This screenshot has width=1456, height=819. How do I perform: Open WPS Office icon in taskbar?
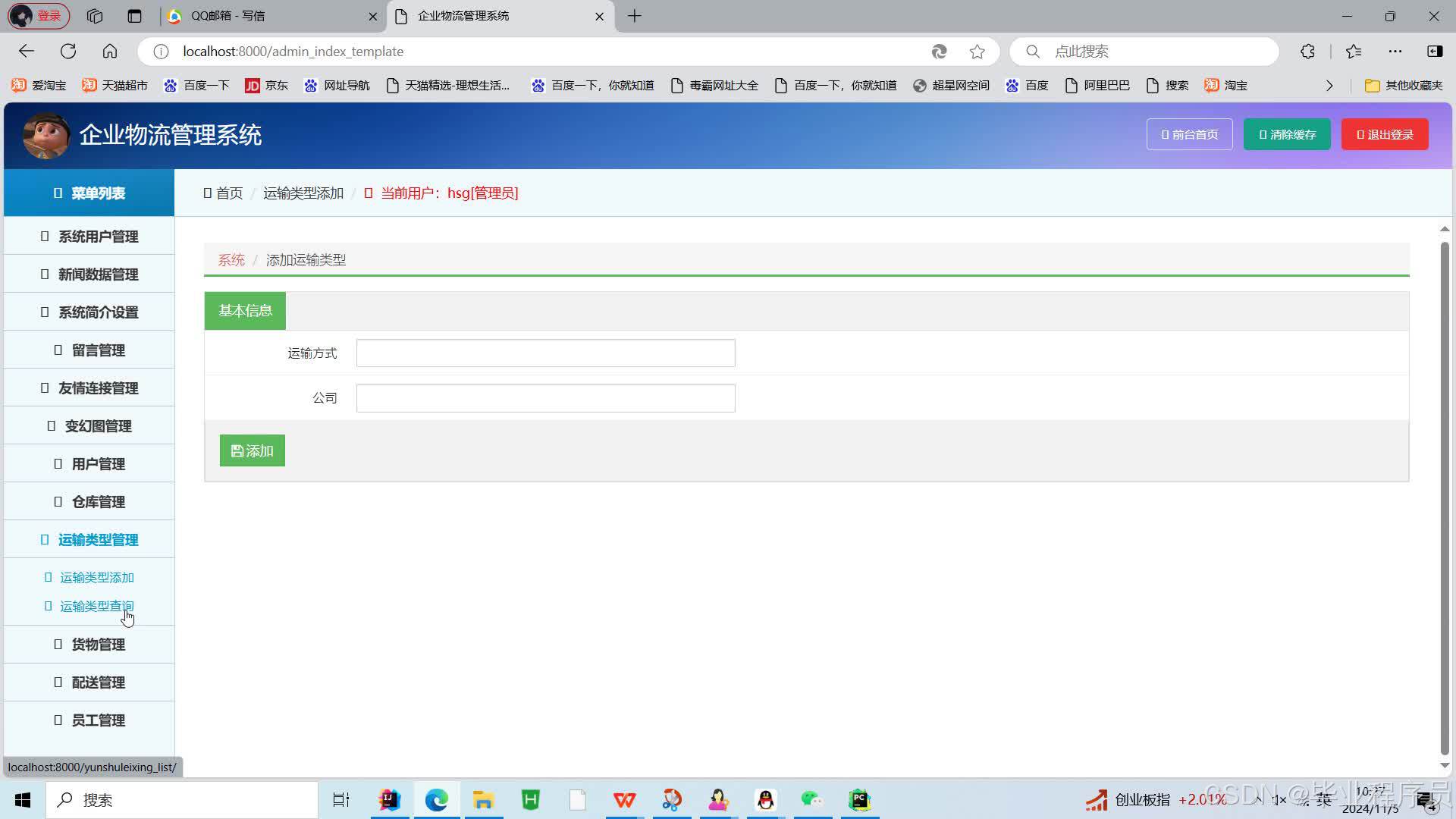(624, 800)
